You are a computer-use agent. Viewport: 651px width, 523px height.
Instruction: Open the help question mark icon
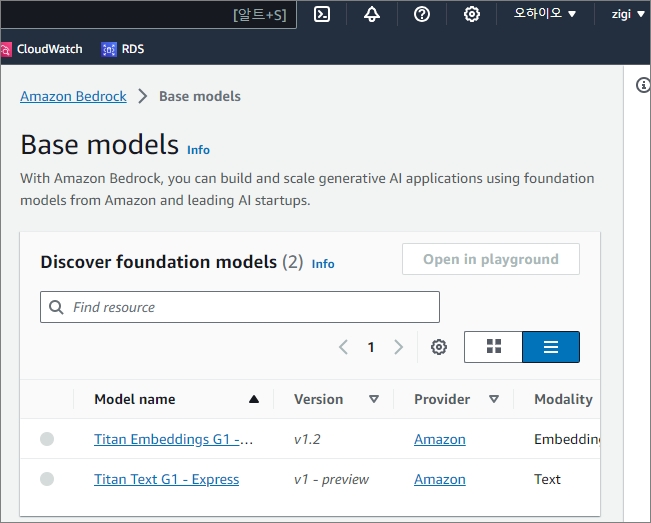coord(422,15)
